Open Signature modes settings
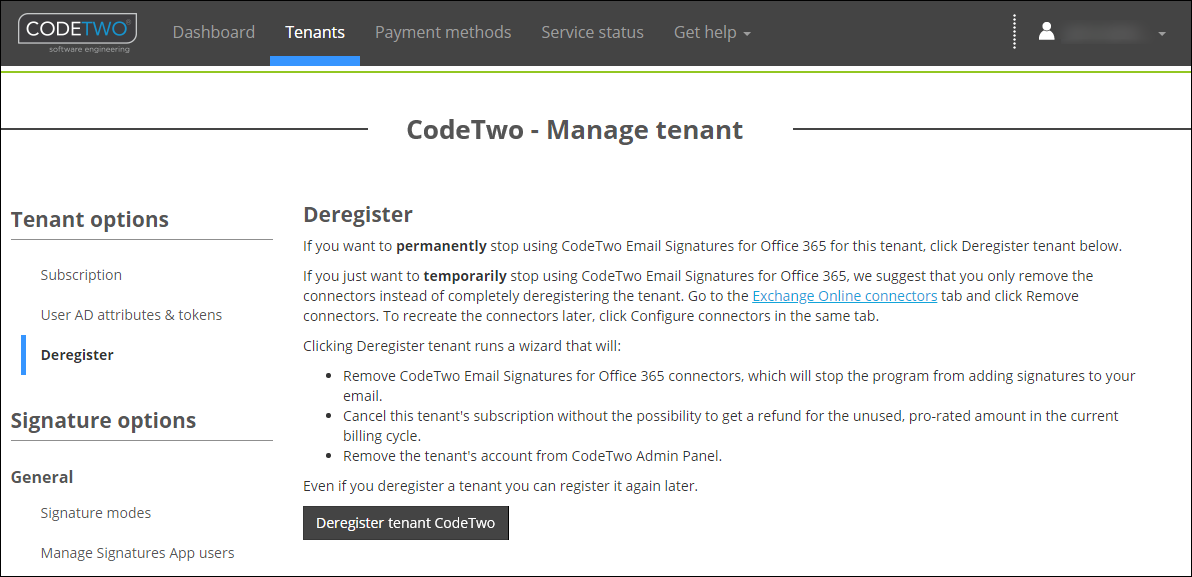 coord(96,513)
